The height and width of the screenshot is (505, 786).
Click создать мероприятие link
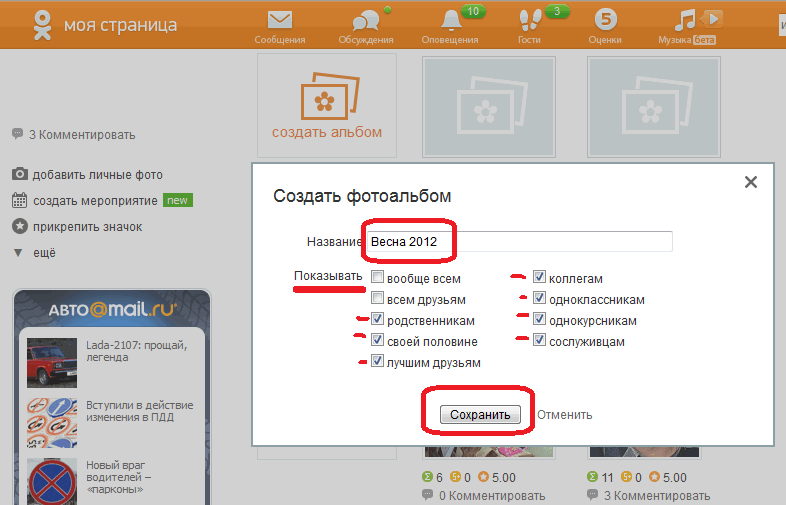(95, 201)
